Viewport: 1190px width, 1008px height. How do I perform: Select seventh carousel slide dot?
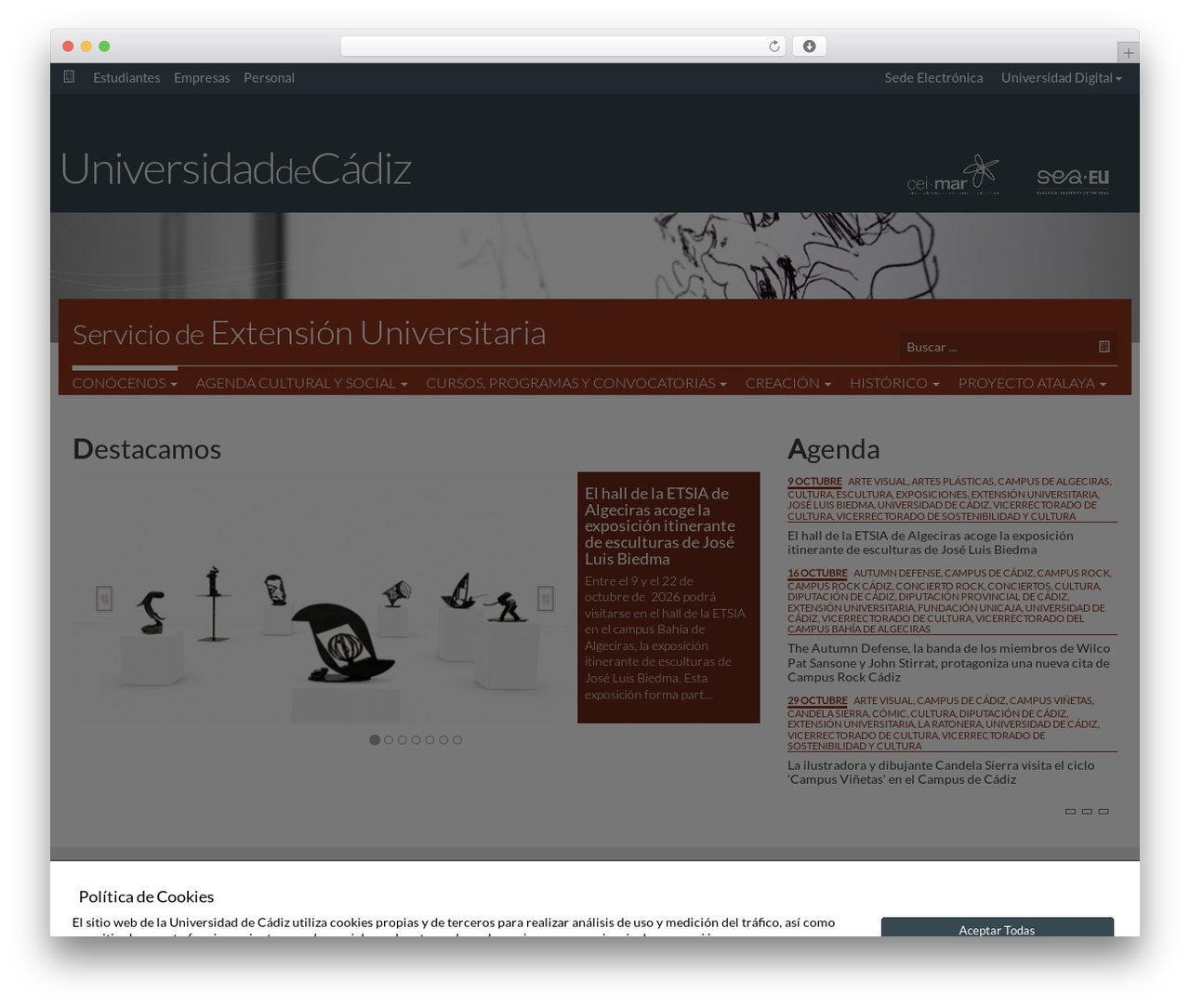pos(457,740)
